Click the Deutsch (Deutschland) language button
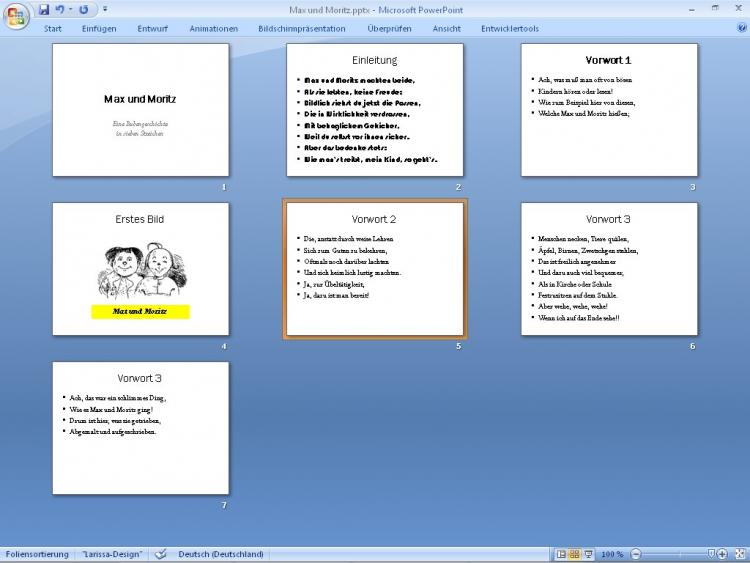Screen dimensions: 750x563 (221, 554)
